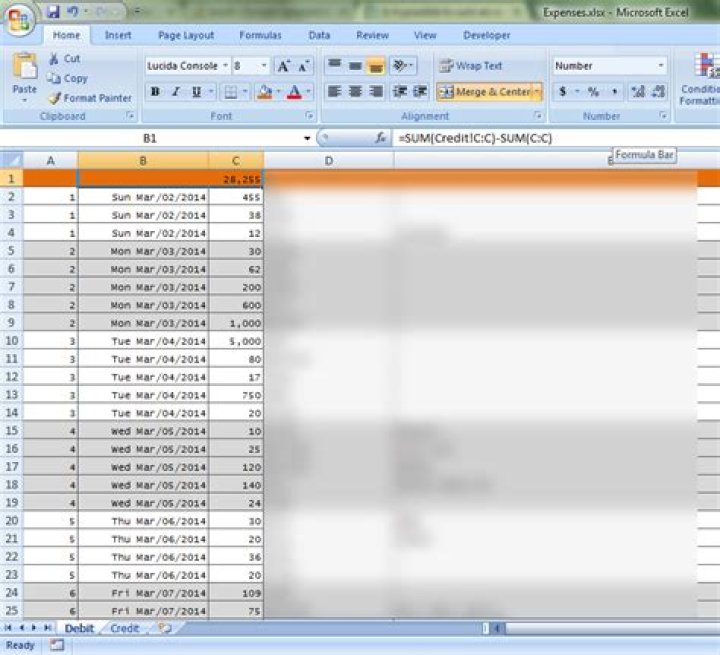Image resolution: width=720 pixels, height=655 pixels.
Task: Switch to the Home ribbon tab
Action: pyautogui.click(x=67, y=35)
